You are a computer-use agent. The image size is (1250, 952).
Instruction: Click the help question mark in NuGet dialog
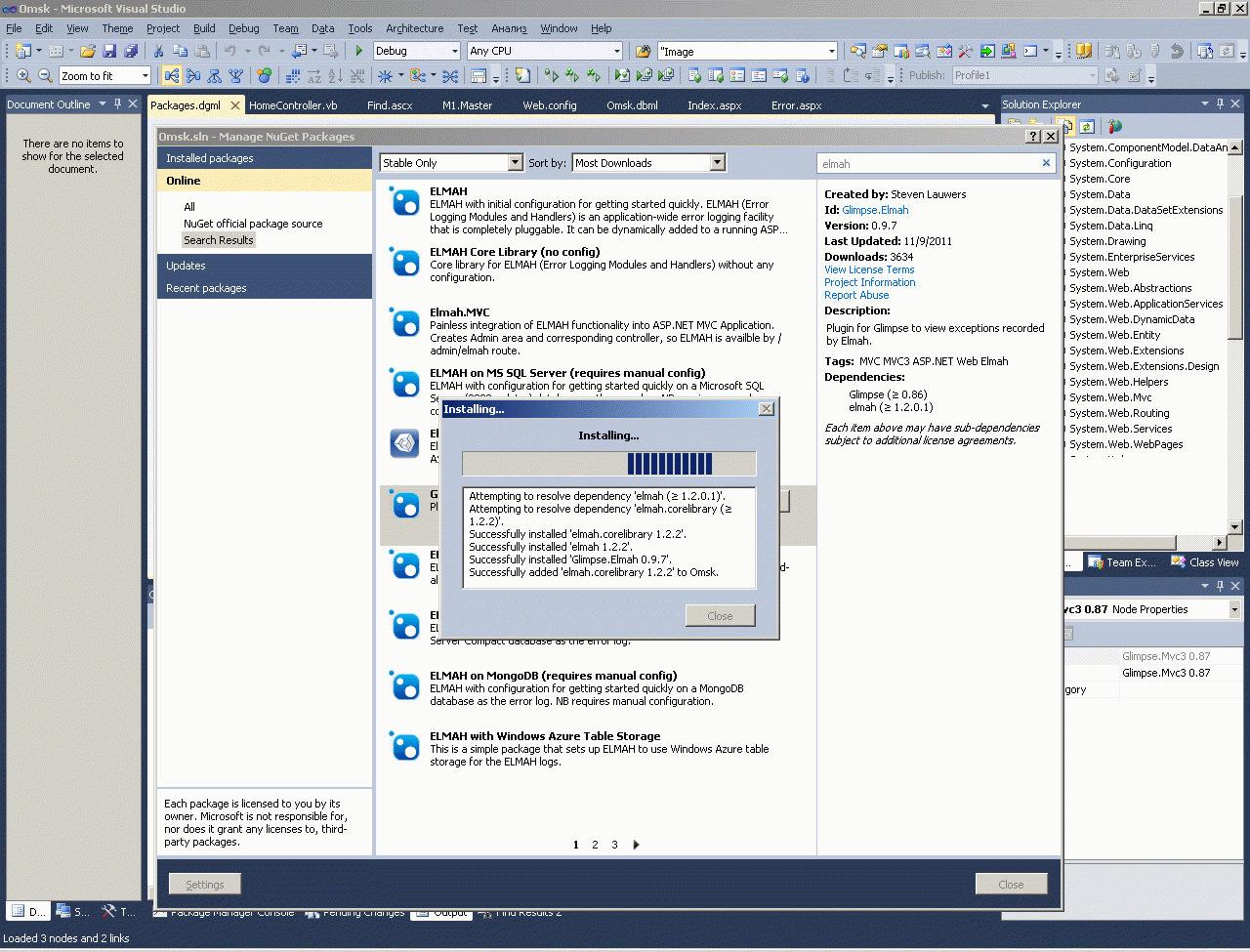(x=1033, y=137)
